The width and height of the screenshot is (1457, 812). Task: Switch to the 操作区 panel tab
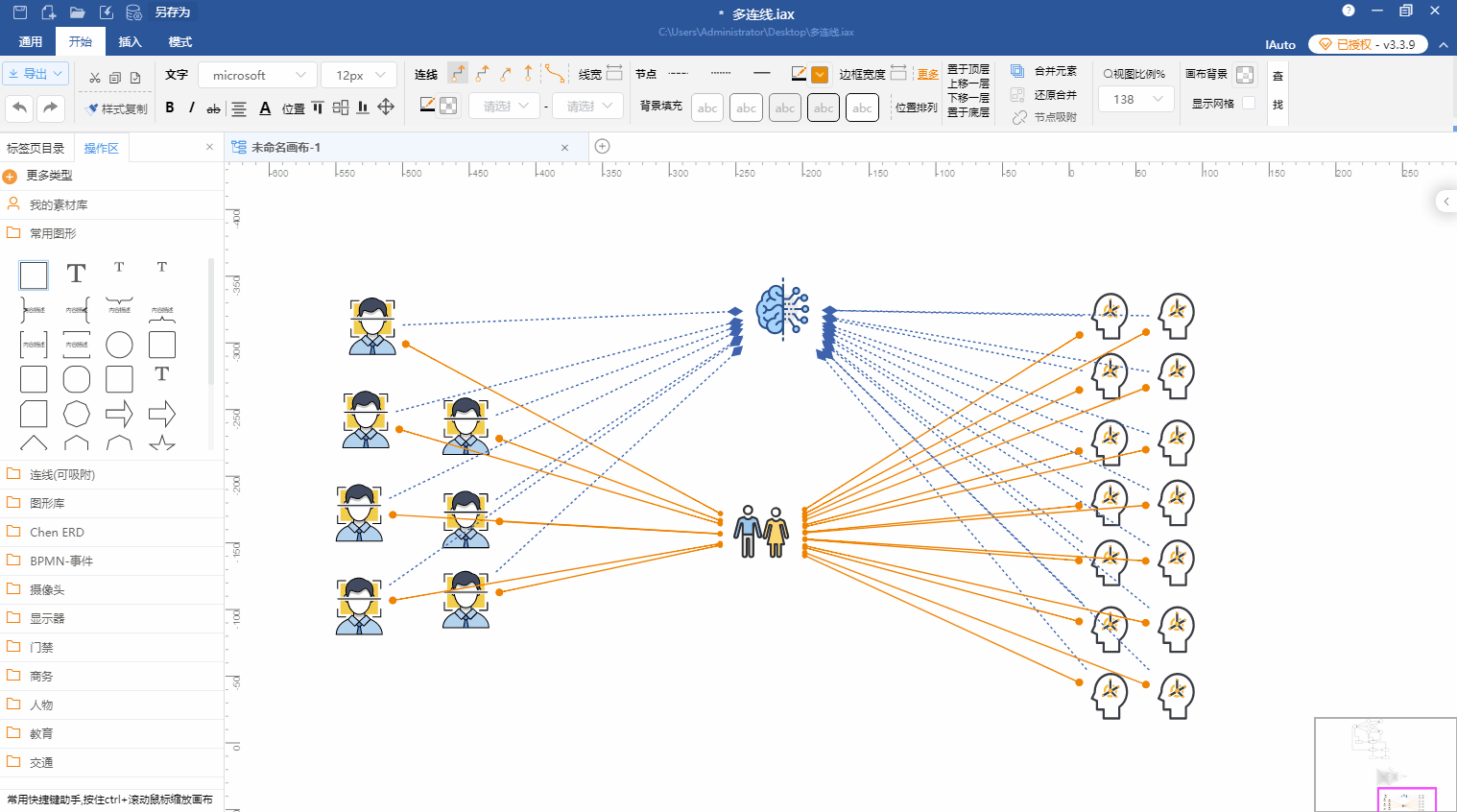click(101, 148)
